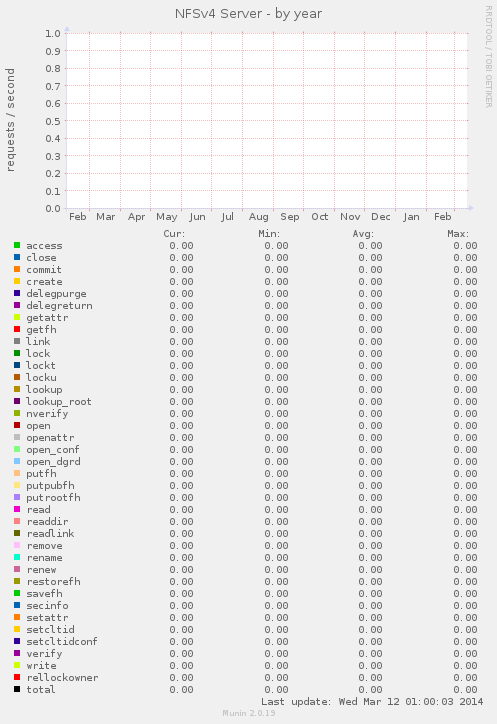Click the write row Avg value
This screenshot has width=497, height=724.
click(370, 666)
